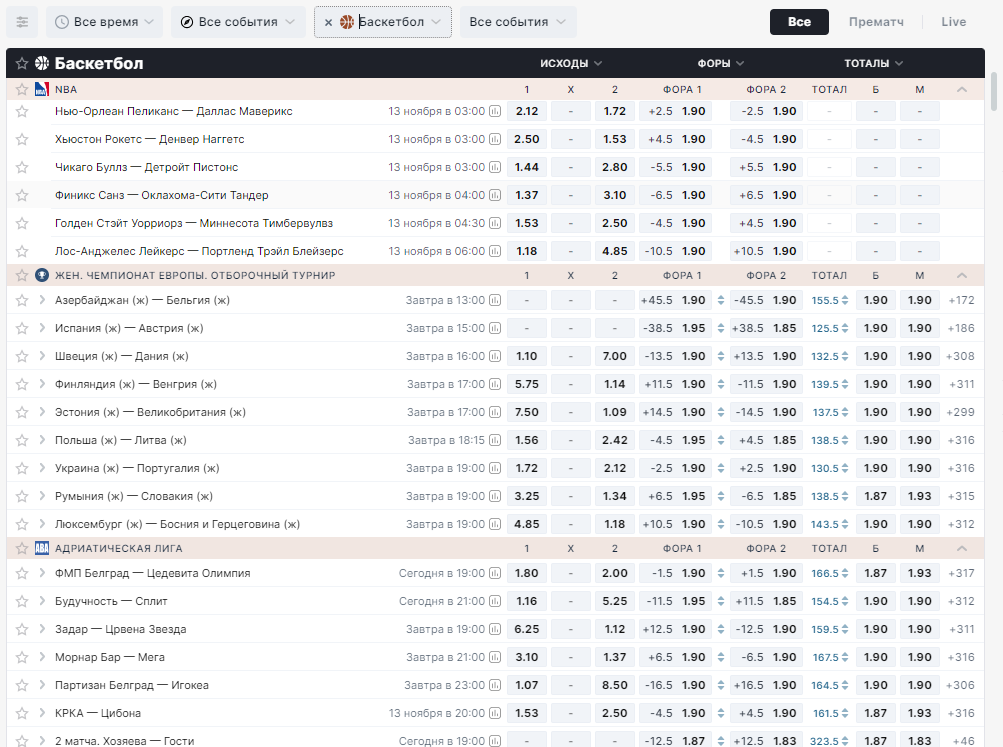
Task: Switch to the Прематч tab
Action: click(876, 22)
